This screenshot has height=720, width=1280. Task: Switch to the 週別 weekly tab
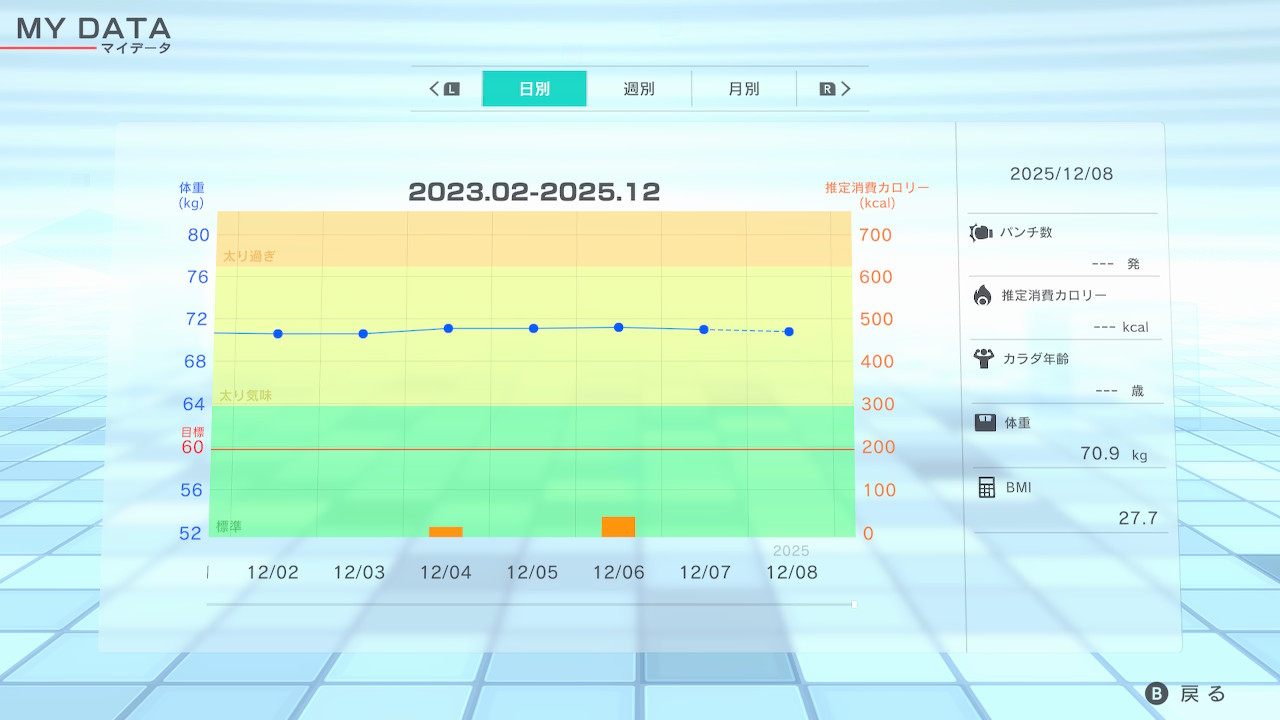(639, 89)
